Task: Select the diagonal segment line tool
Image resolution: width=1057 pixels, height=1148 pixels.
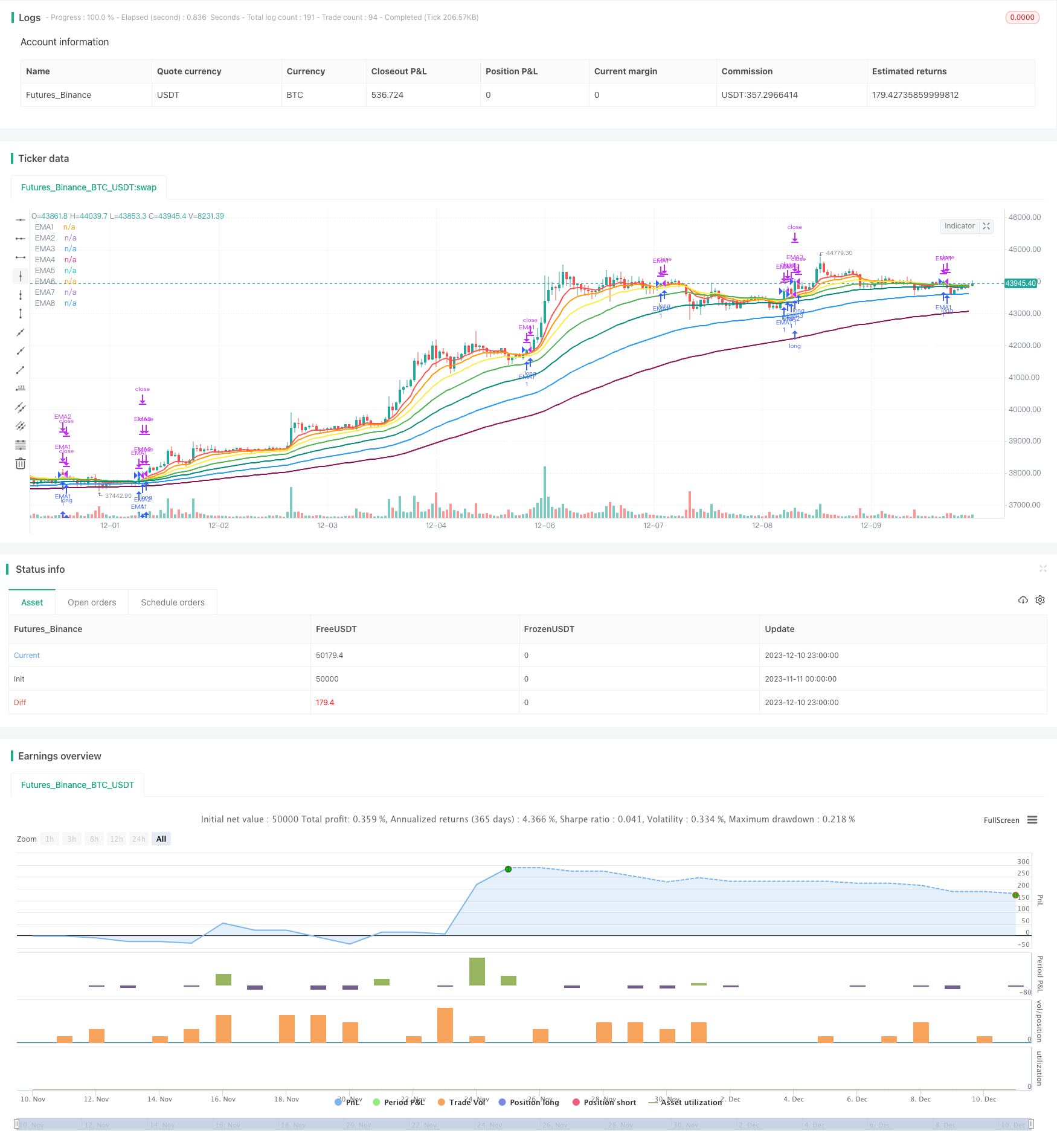Action: pyautogui.click(x=21, y=370)
